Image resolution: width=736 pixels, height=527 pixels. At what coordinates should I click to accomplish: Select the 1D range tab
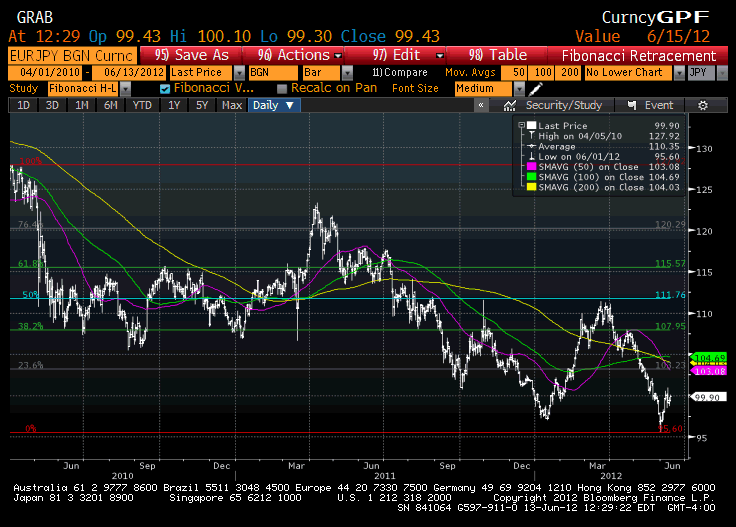(x=23, y=105)
